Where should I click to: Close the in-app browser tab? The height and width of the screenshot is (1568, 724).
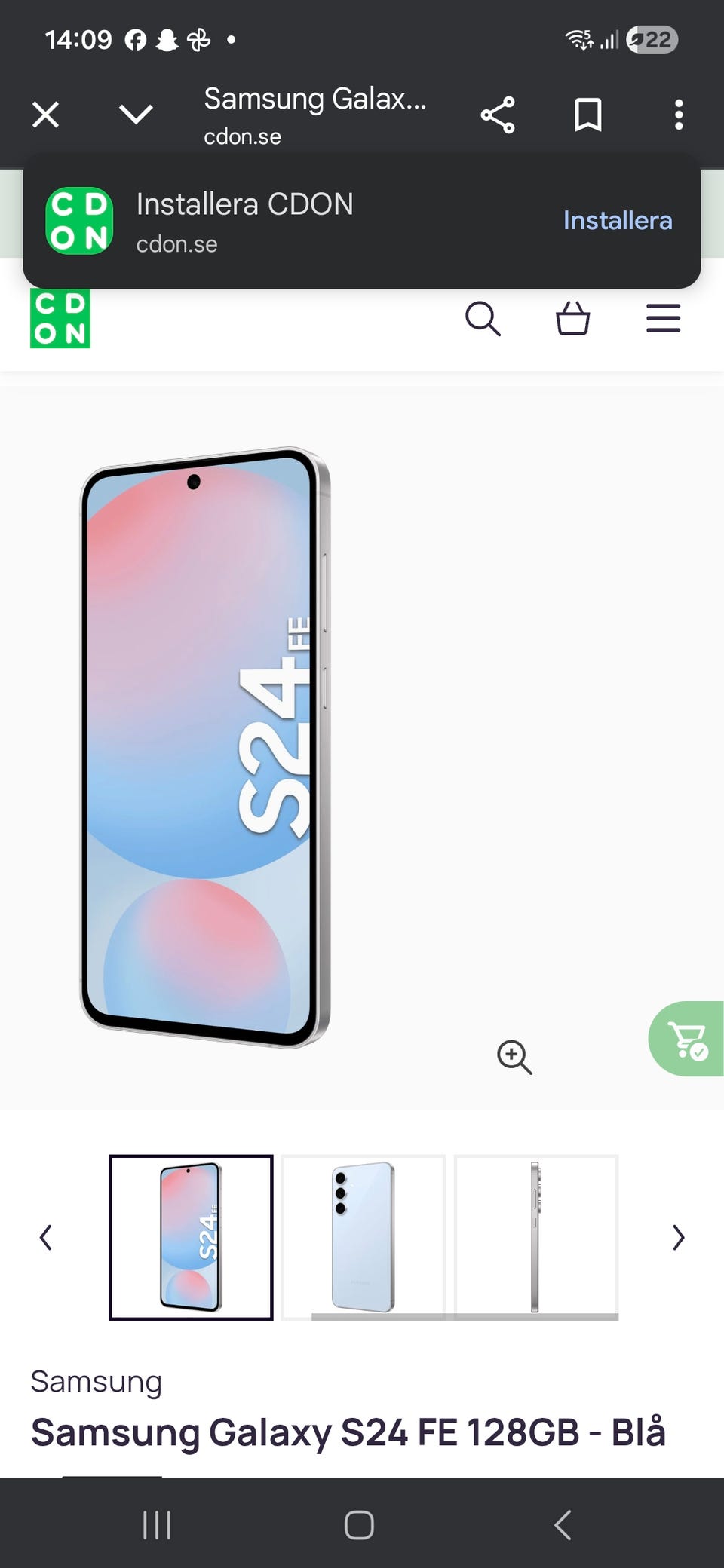click(45, 115)
